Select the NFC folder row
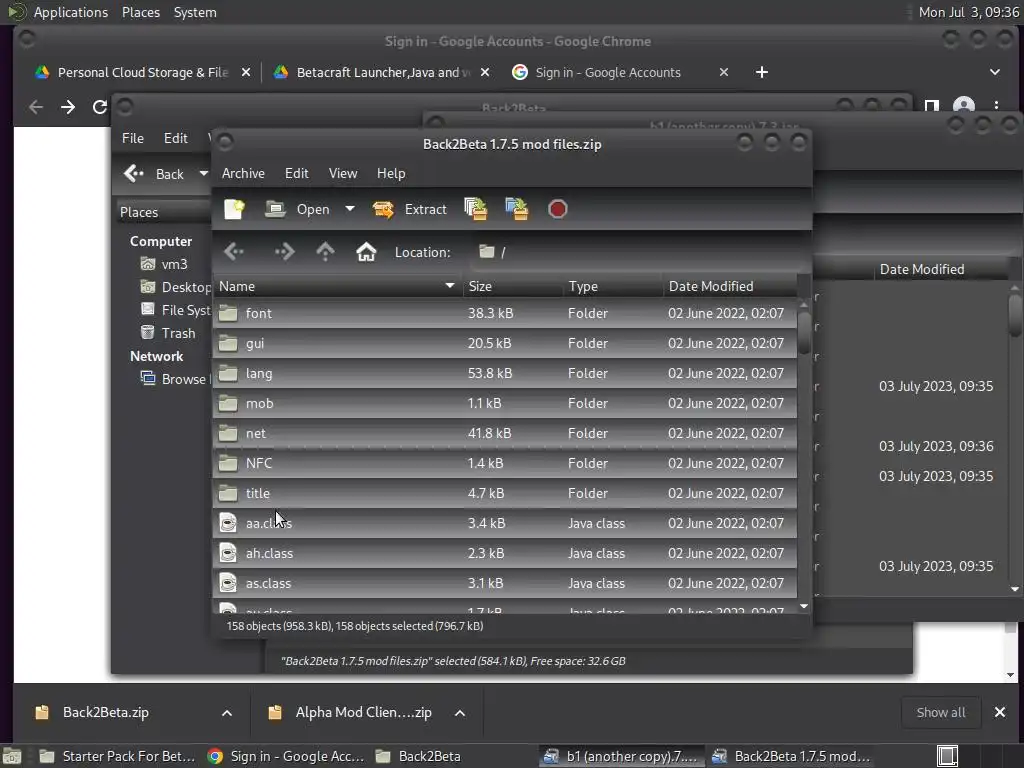Viewport: 1024px width, 768px height. [x=504, y=464]
